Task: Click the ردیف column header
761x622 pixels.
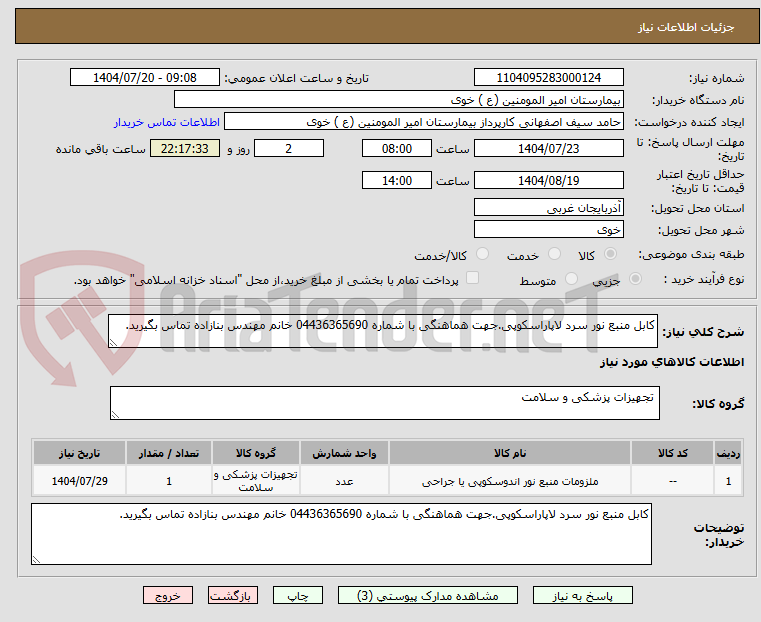Action: [x=728, y=453]
